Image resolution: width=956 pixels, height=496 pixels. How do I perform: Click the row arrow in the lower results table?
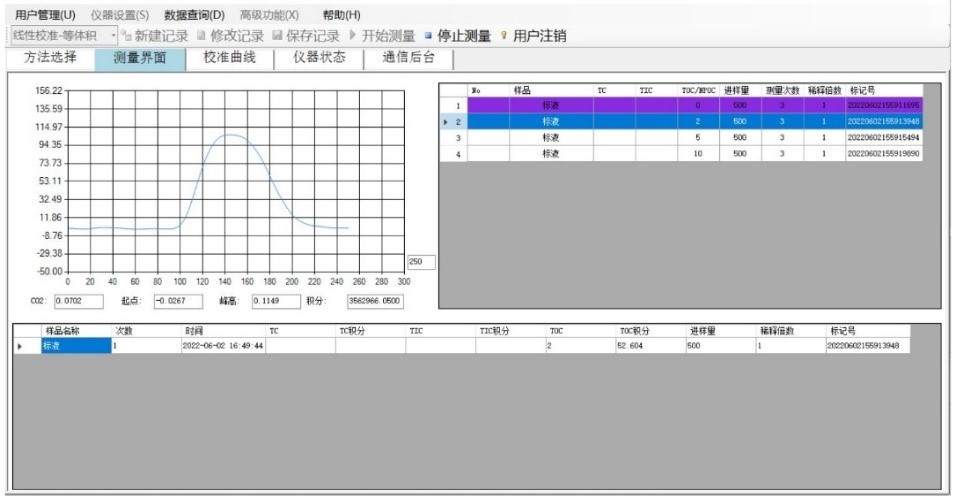tap(21, 345)
